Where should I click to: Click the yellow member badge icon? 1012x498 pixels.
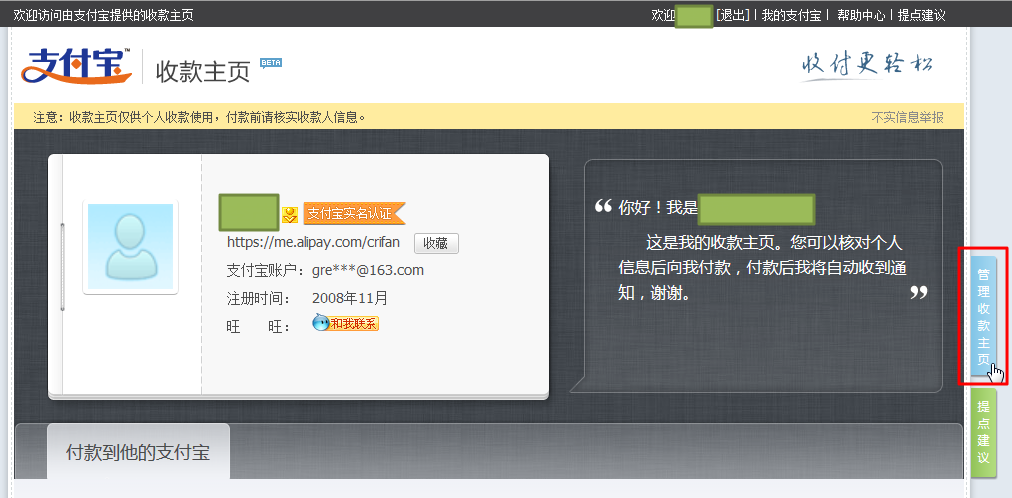290,215
